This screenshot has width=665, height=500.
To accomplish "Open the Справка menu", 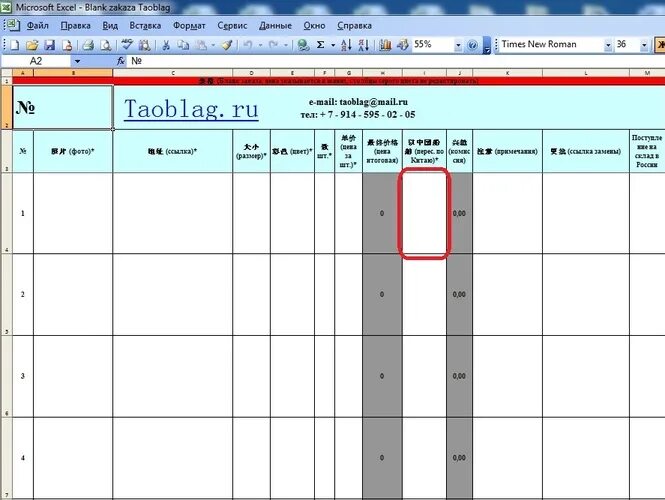I will click(355, 26).
